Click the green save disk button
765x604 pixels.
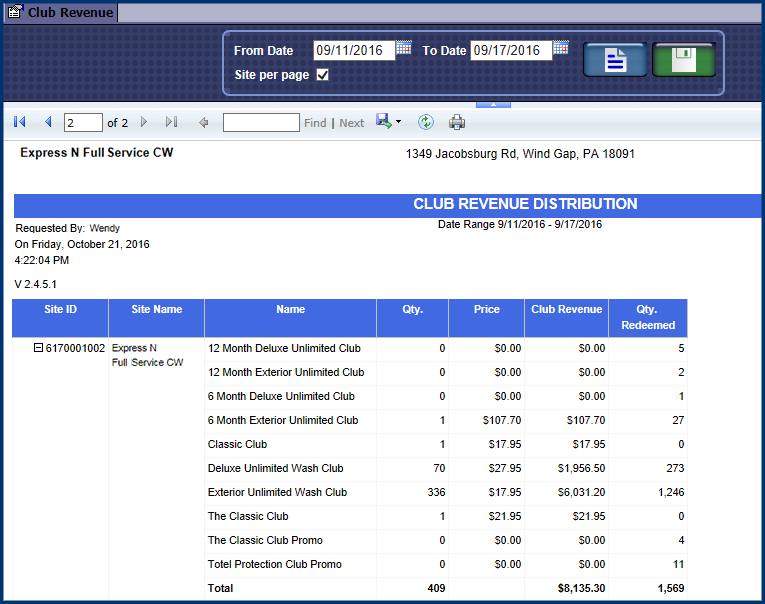(x=684, y=61)
